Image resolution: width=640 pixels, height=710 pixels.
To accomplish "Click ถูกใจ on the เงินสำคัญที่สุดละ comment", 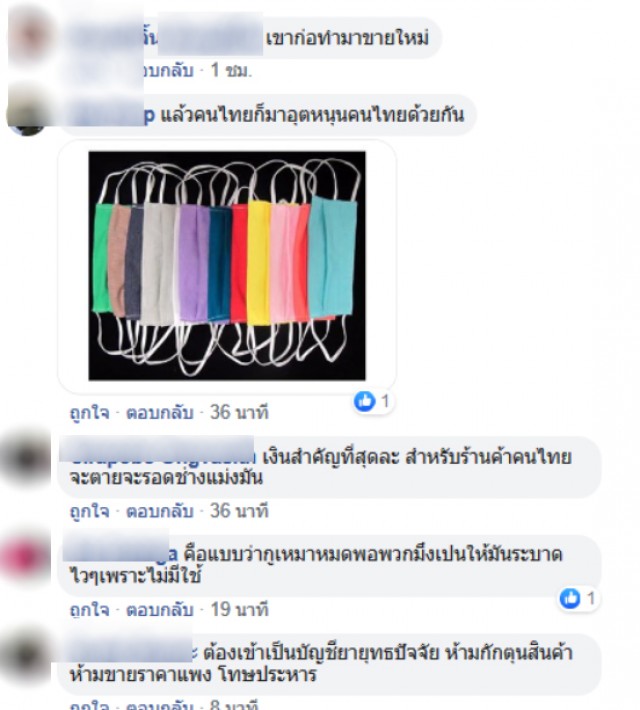I will (89, 511).
